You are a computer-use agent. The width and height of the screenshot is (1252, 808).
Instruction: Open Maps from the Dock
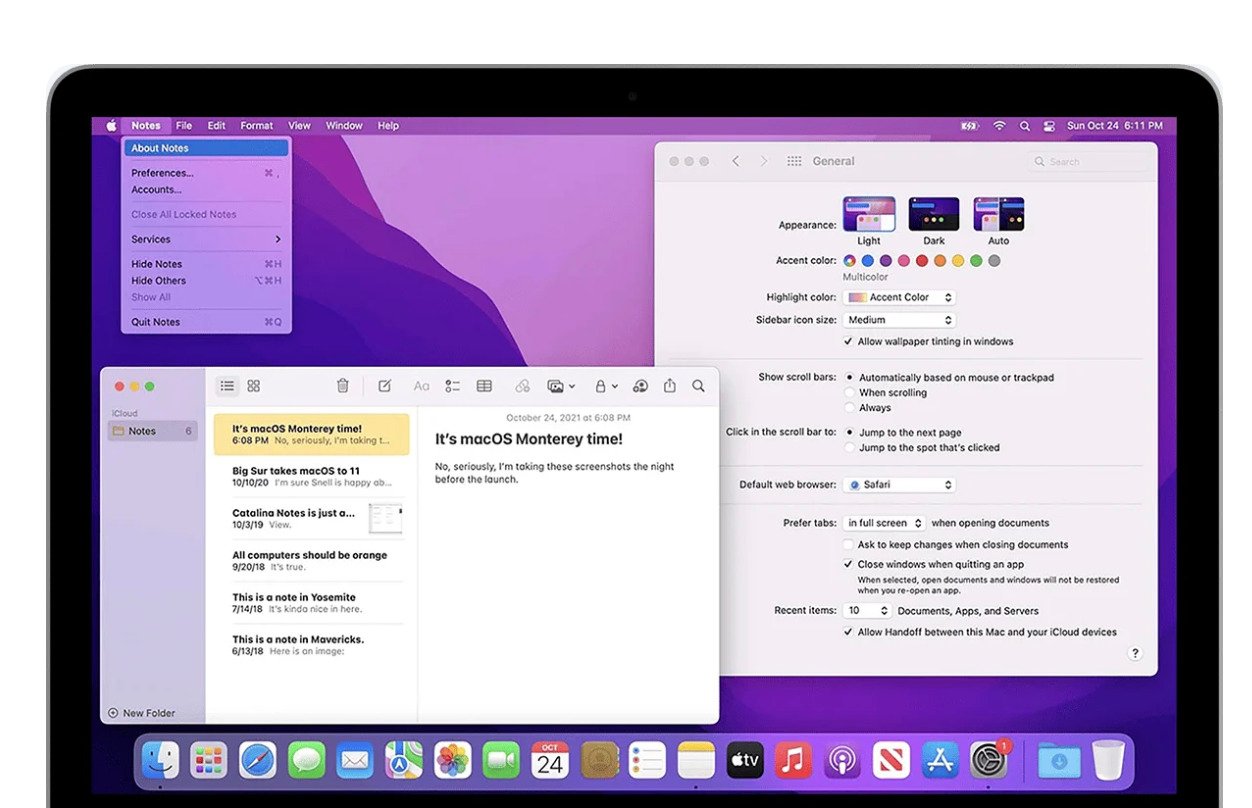(404, 760)
